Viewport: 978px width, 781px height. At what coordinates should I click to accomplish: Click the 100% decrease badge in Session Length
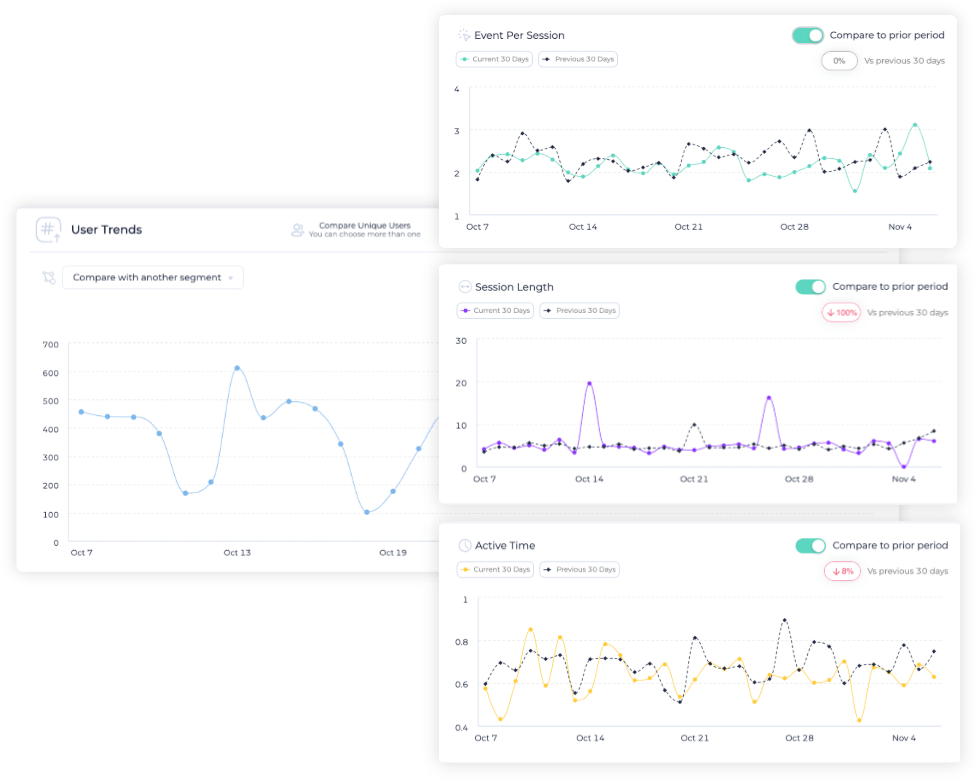841,313
